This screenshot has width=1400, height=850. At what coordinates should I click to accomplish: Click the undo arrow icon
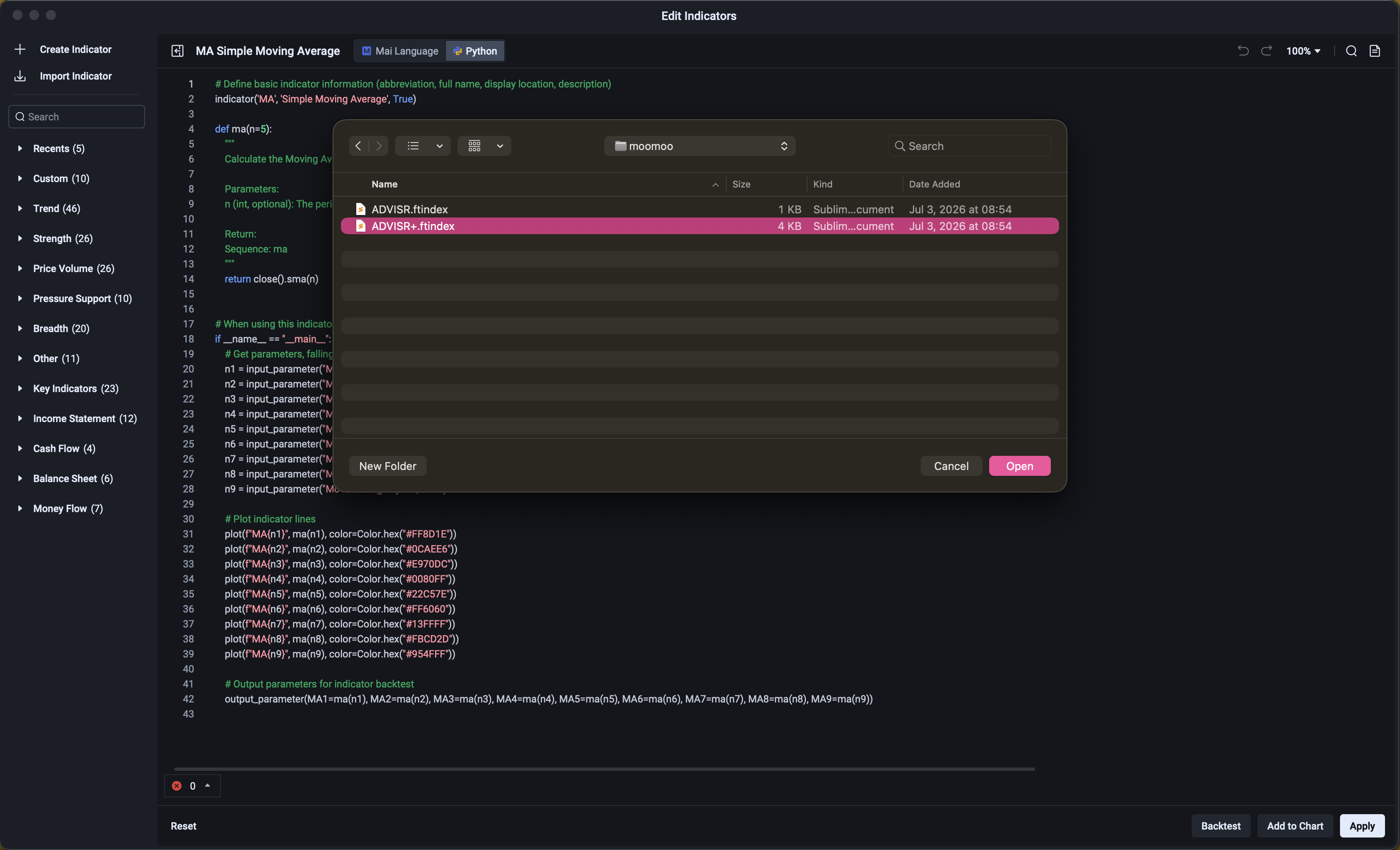coord(1242,51)
